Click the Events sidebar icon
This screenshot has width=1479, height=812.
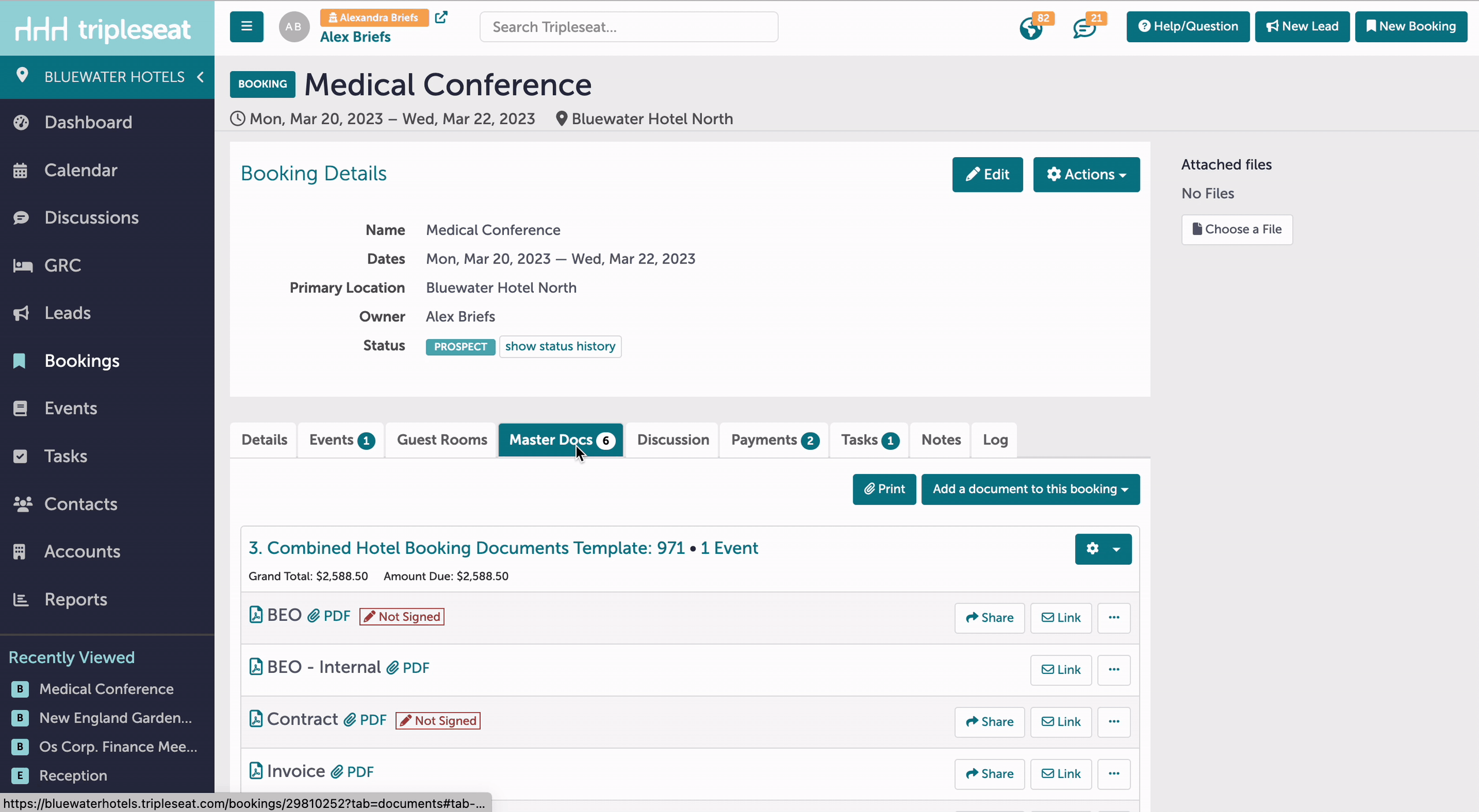click(x=20, y=408)
